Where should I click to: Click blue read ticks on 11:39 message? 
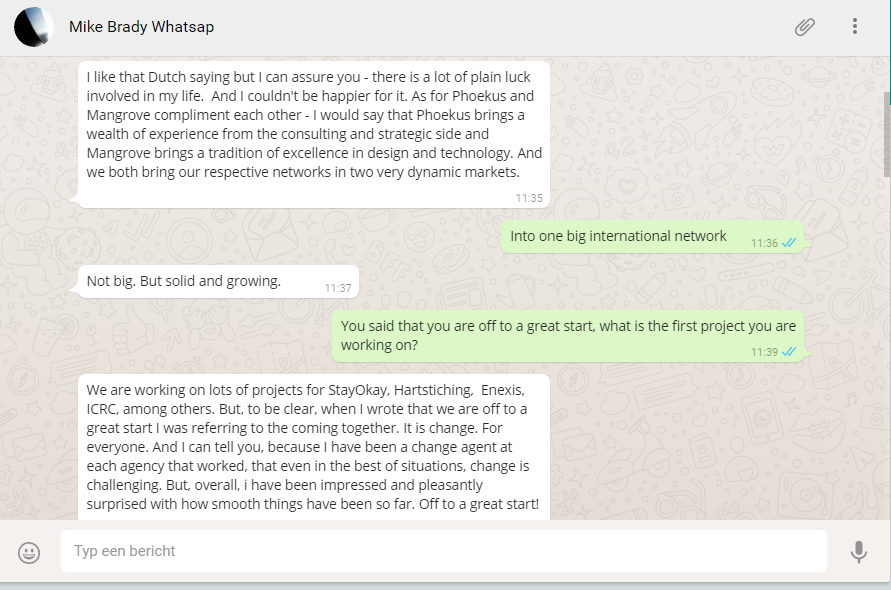[x=789, y=352]
